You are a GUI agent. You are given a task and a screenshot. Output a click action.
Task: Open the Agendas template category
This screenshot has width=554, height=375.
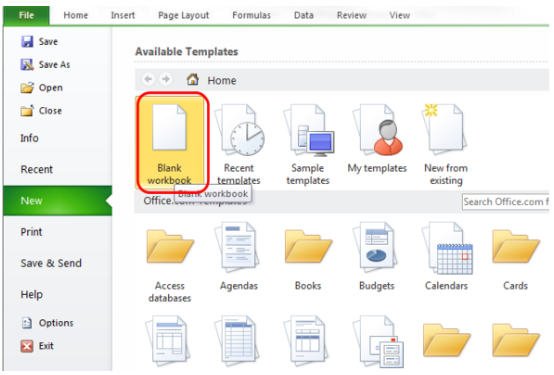click(x=239, y=256)
